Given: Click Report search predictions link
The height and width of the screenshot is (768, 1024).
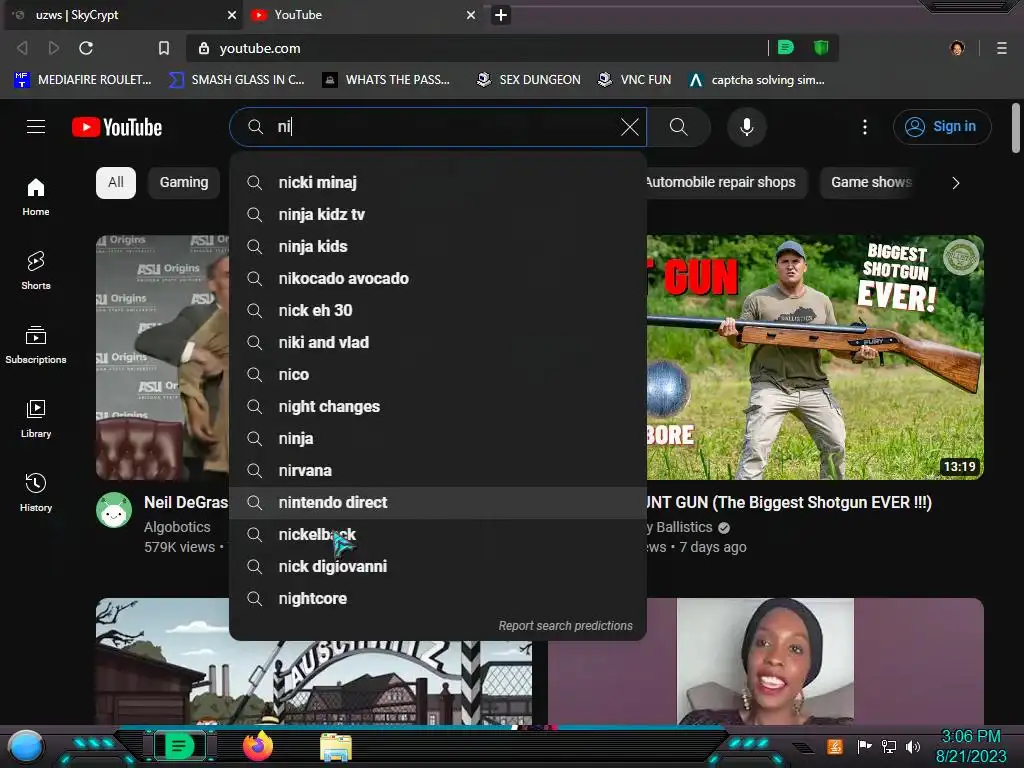Looking at the screenshot, I should click(566, 626).
